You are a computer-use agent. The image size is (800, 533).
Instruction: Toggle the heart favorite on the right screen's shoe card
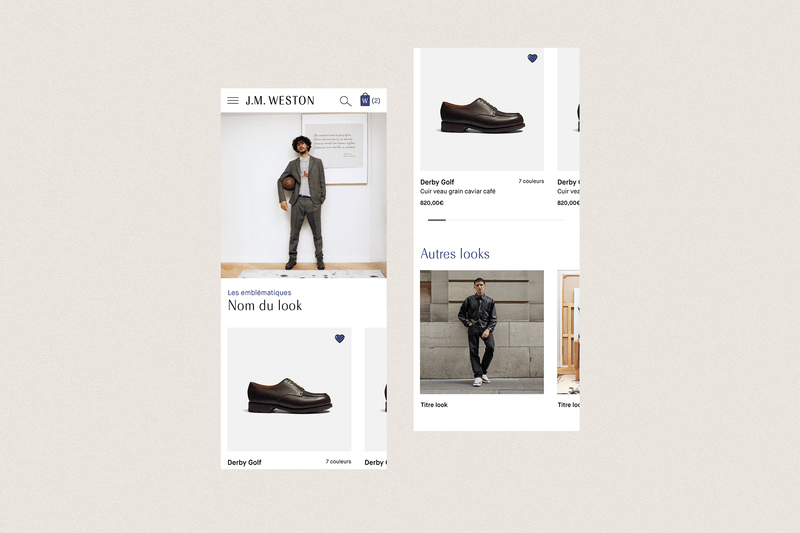(532, 59)
